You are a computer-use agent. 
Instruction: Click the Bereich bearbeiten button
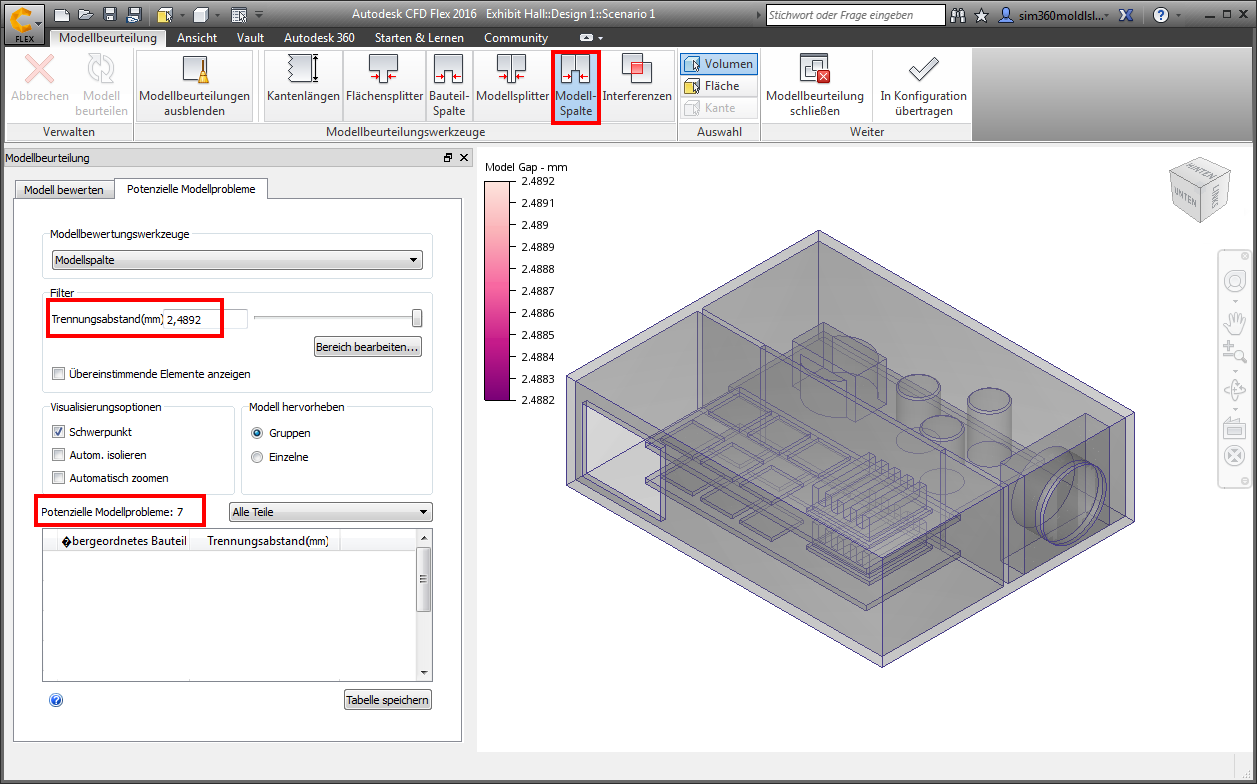point(368,347)
